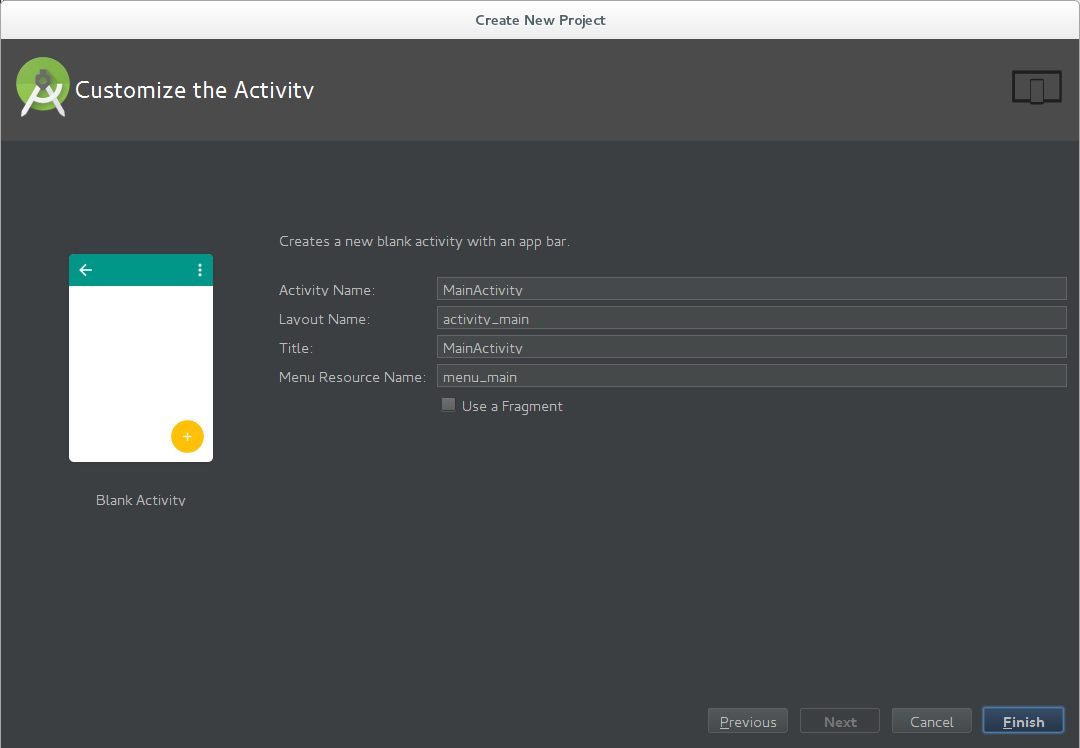Image resolution: width=1080 pixels, height=748 pixels.
Task: Click the Menu Resource Name field
Action: coord(751,375)
